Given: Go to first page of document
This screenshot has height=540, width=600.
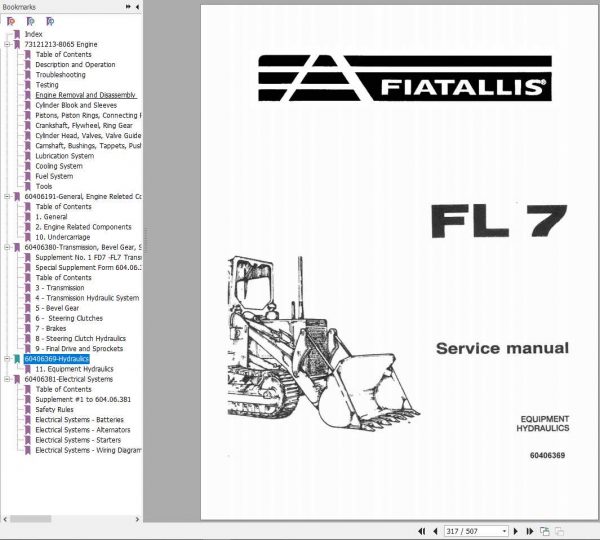Looking at the screenshot, I should 422,531.
